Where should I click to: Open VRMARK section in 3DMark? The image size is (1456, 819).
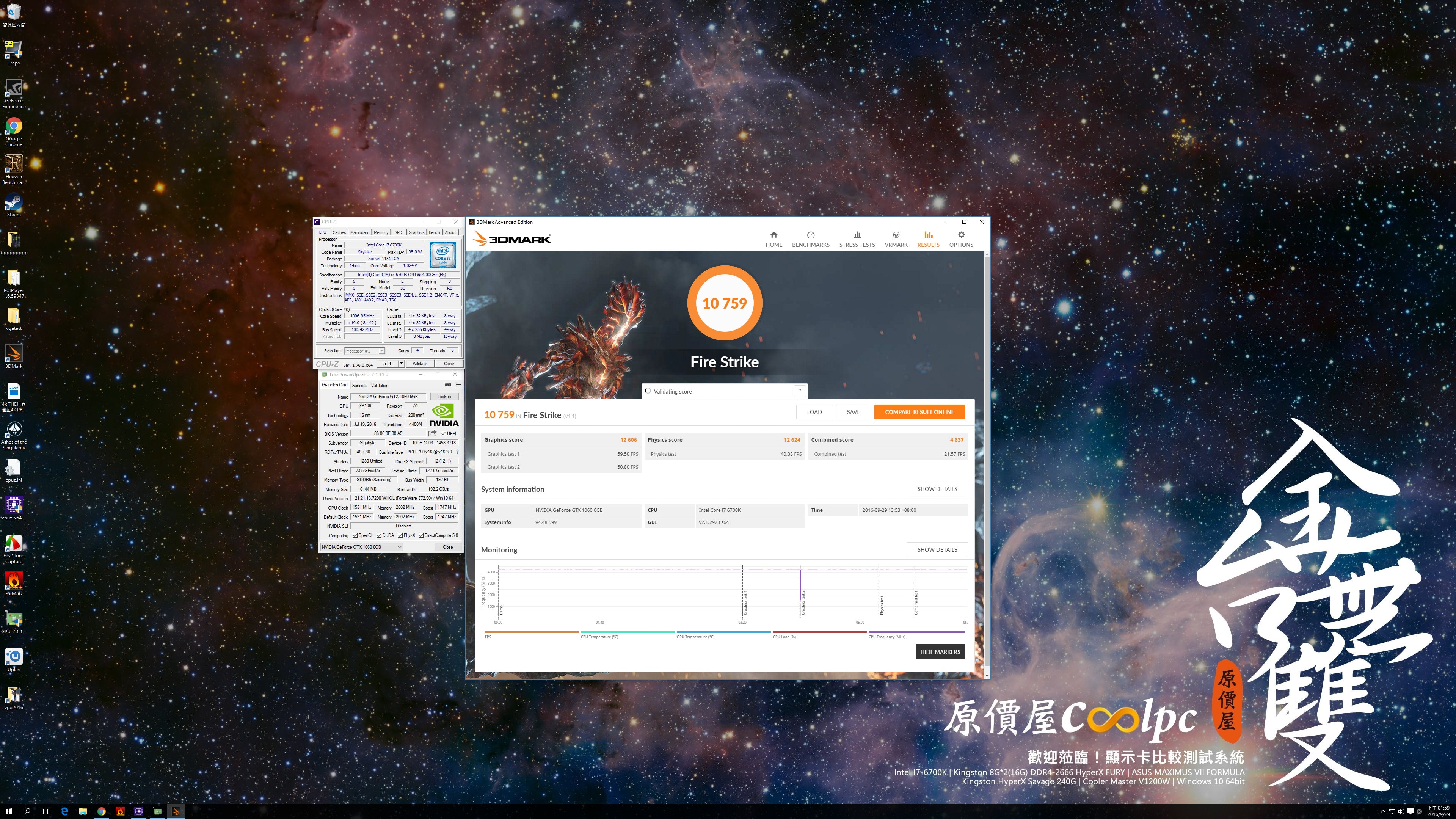896,239
